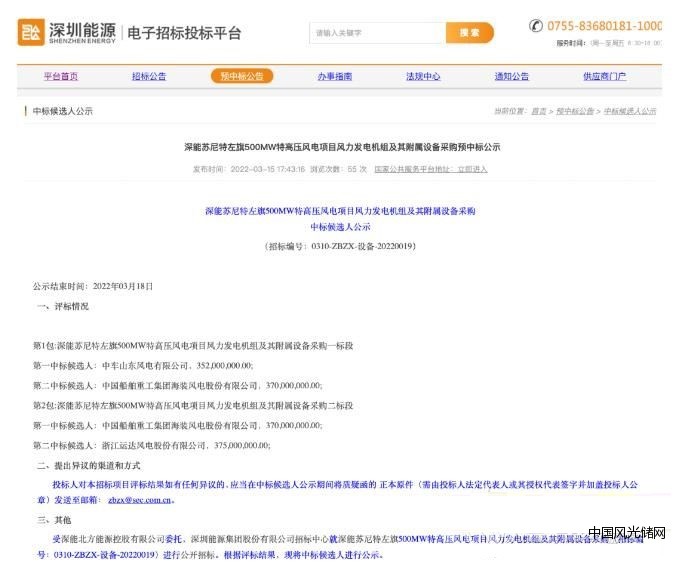Click the 招标编号 0310-ZBZX-设备-20220019 line

coord(340,246)
